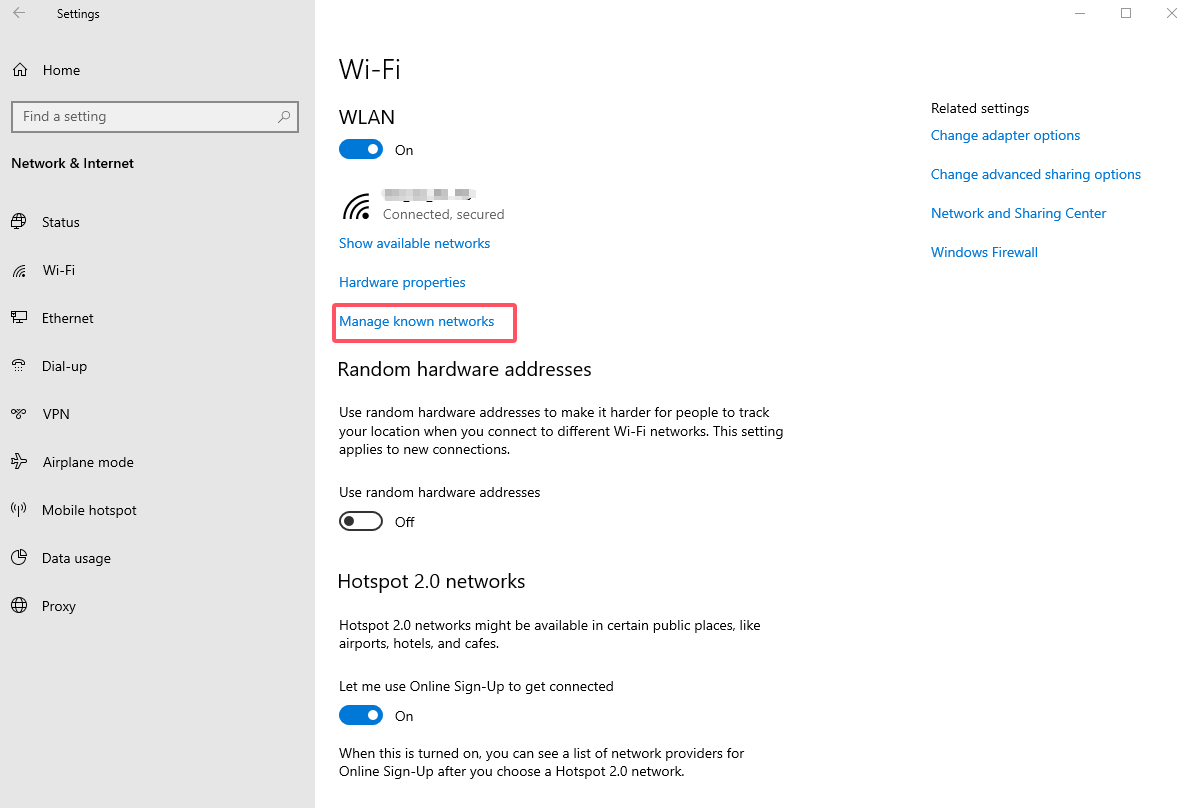
Task: Open Data usage via its pie chart icon
Action: (x=19, y=557)
